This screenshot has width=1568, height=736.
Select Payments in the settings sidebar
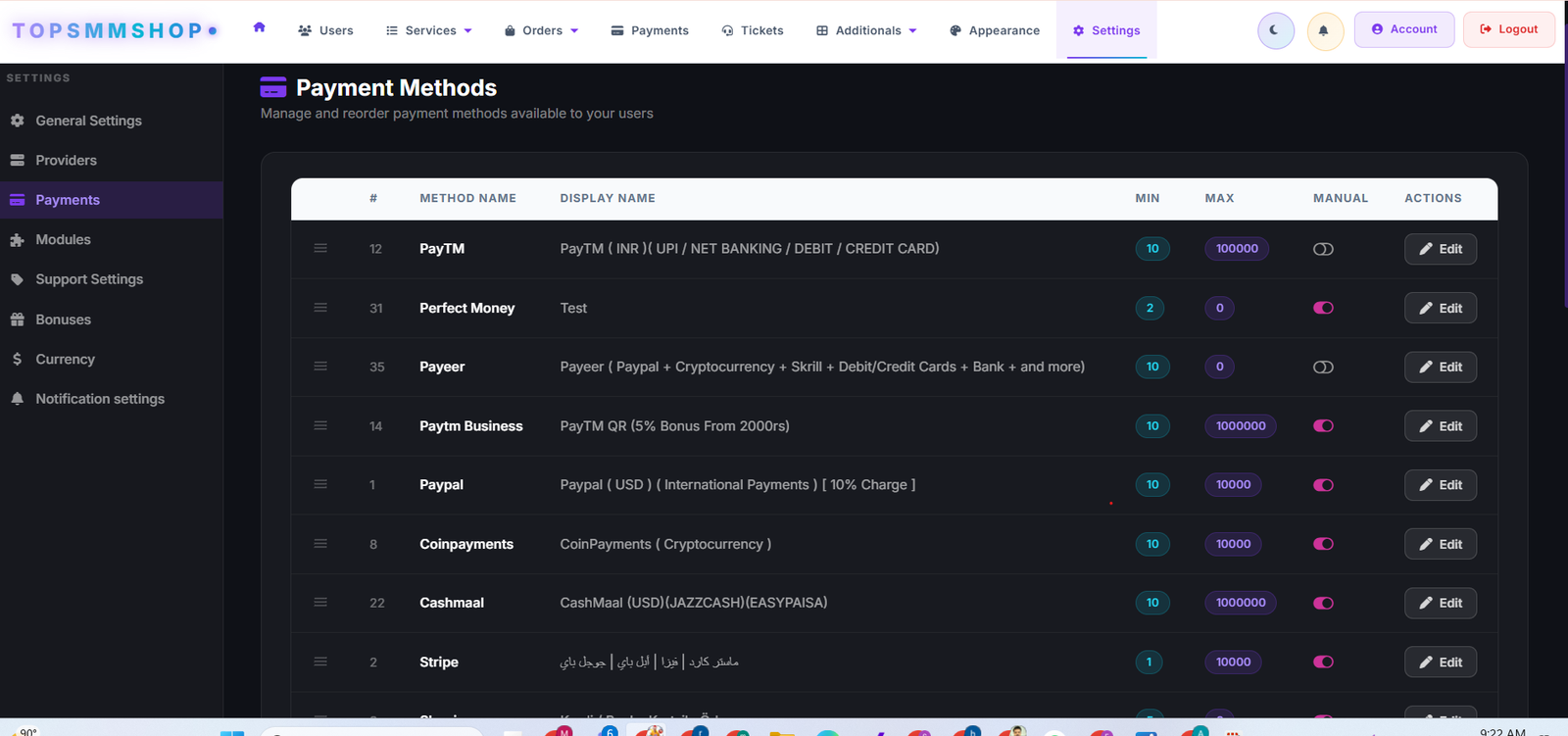[x=112, y=200]
